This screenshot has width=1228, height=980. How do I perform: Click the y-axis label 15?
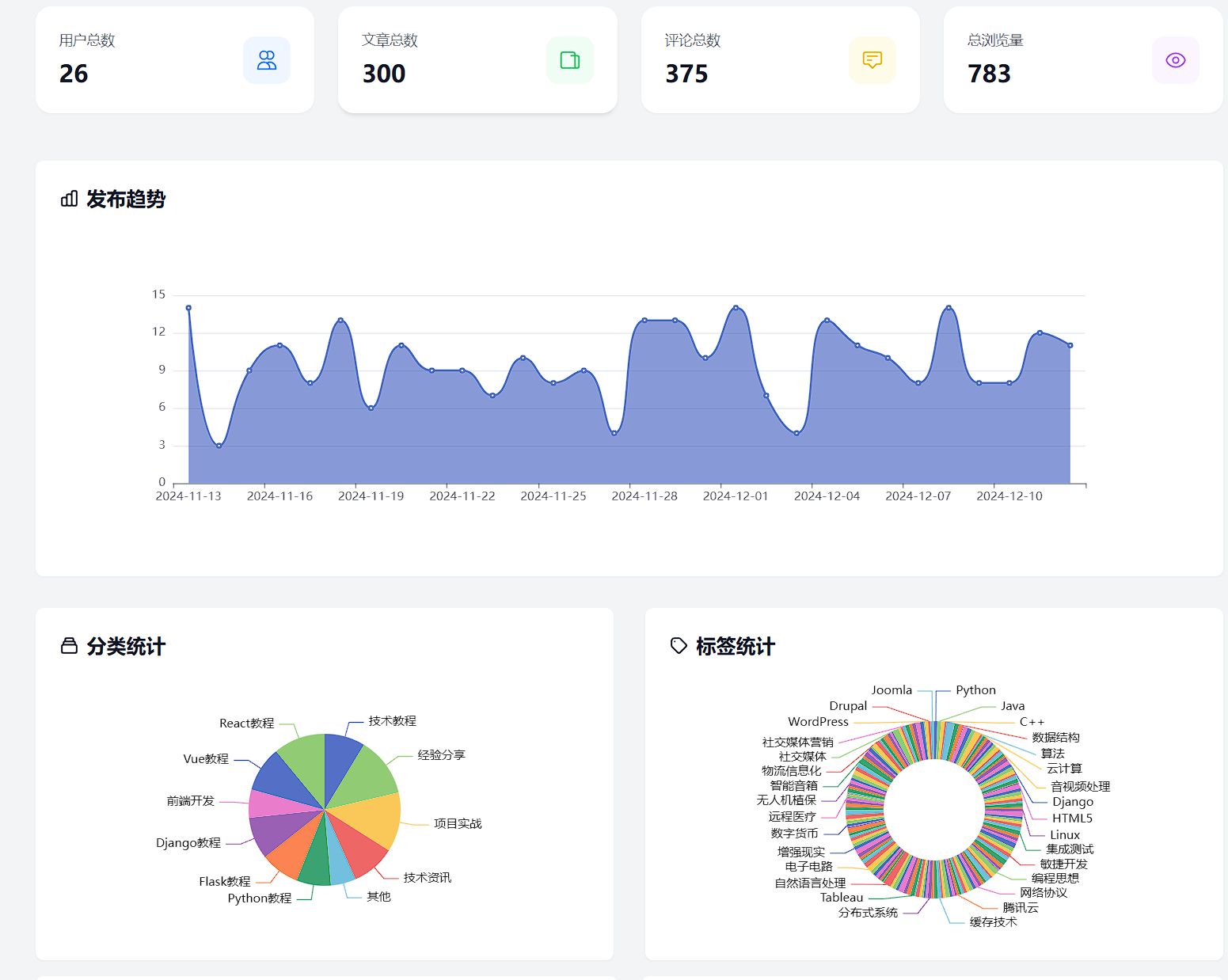click(159, 294)
